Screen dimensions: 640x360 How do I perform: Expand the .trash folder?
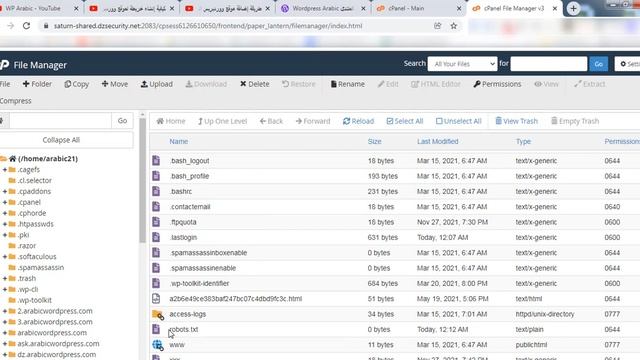pos(5,278)
